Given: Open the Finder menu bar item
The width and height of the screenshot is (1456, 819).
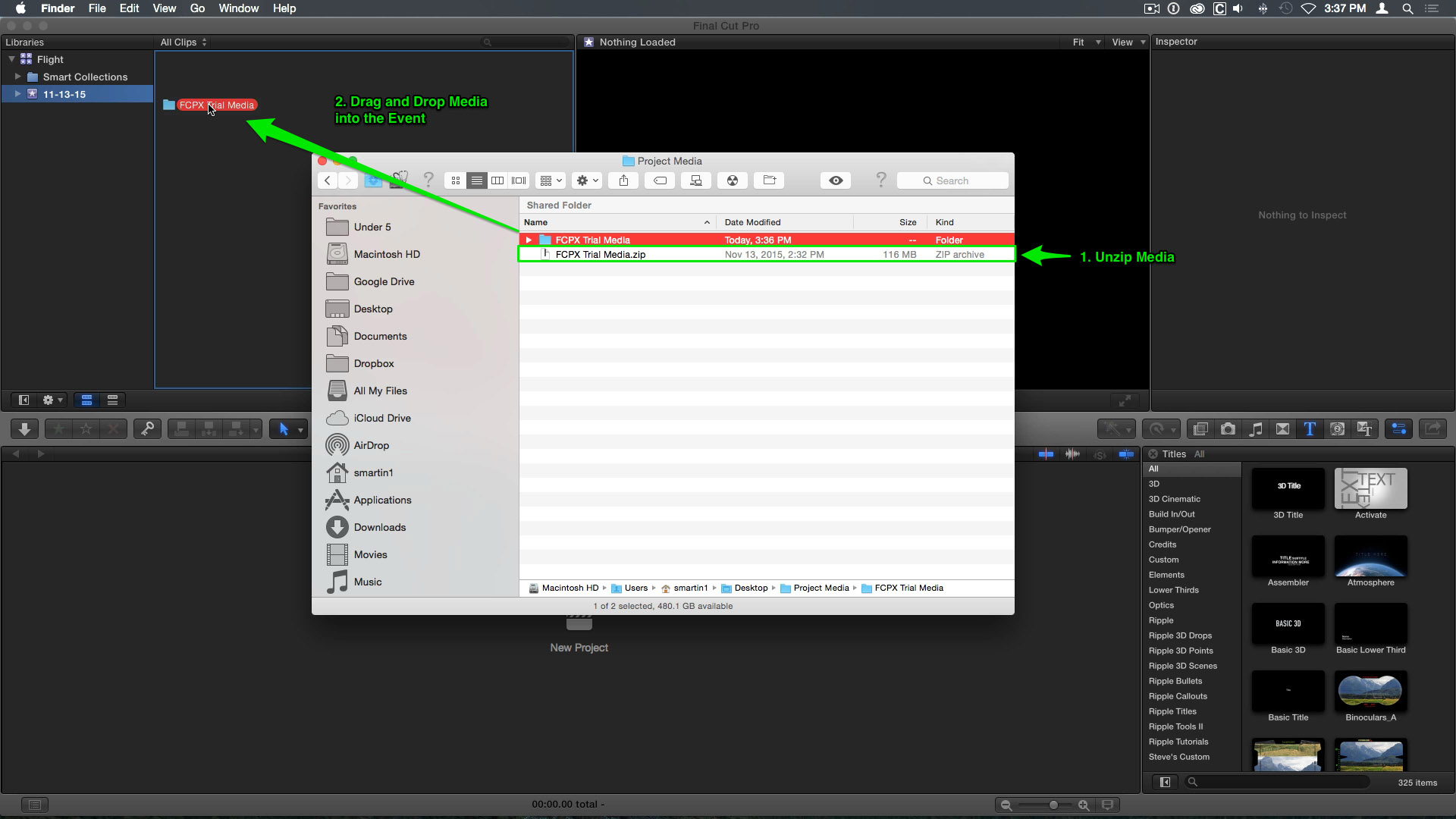Looking at the screenshot, I should pyautogui.click(x=58, y=8).
